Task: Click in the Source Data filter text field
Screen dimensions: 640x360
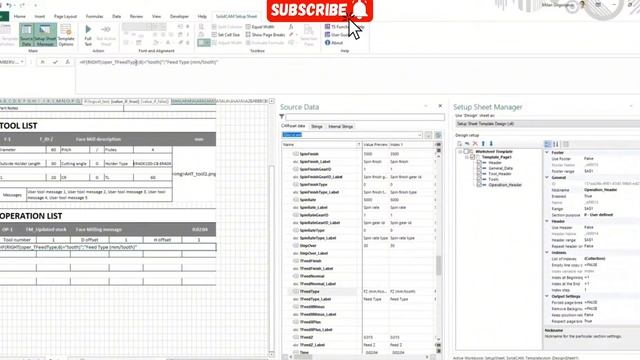Action: click(x=365, y=117)
